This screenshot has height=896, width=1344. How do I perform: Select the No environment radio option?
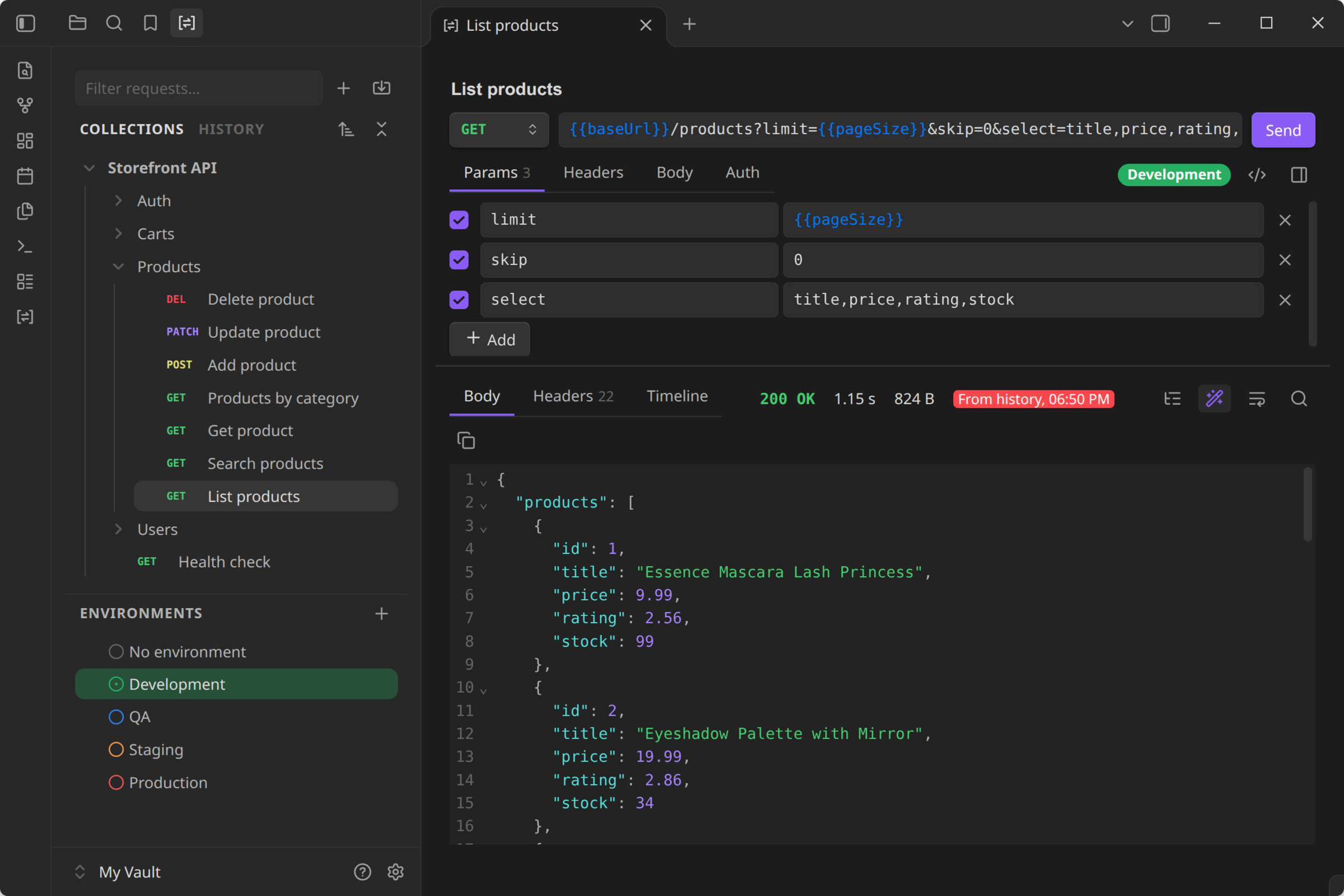pyautogui.click(x=116, y=651)
